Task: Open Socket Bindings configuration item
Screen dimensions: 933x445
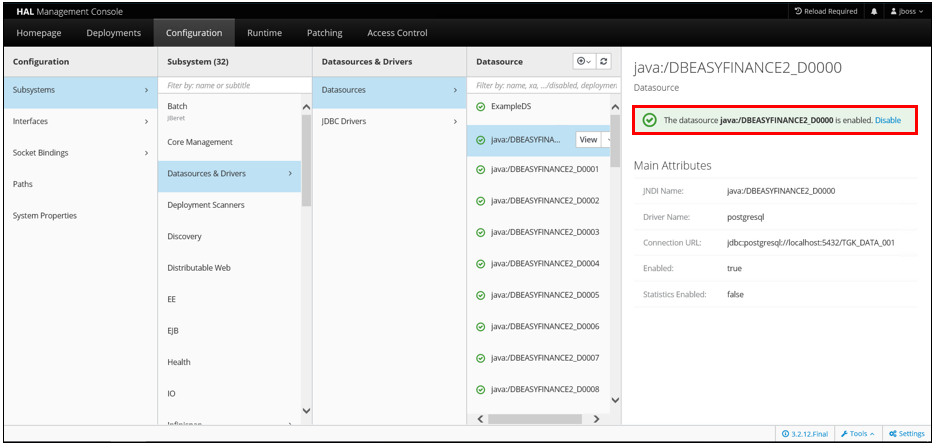Action: 81,153
